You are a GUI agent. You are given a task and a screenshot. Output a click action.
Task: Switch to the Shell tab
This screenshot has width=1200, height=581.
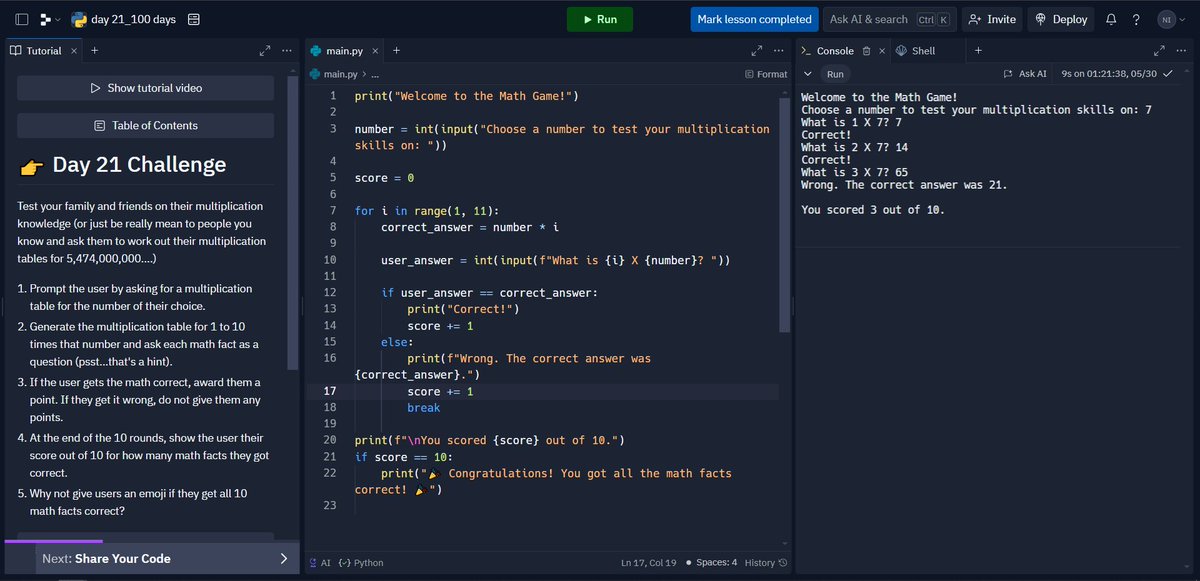(x=916, y=51)
